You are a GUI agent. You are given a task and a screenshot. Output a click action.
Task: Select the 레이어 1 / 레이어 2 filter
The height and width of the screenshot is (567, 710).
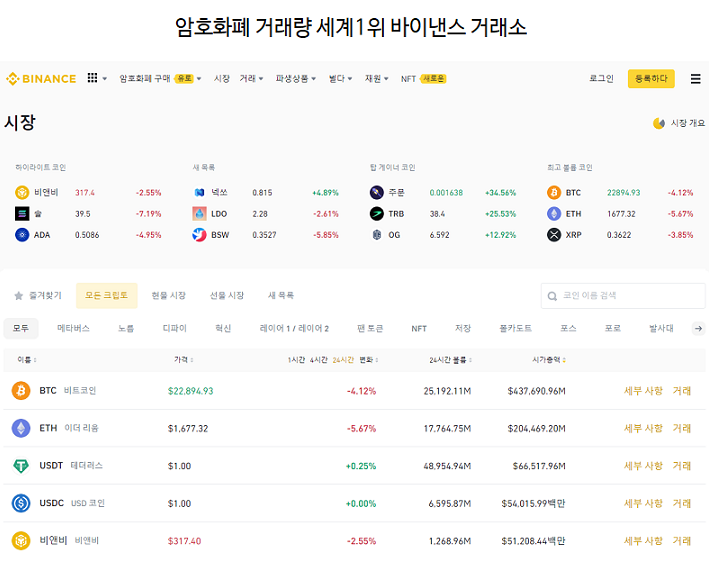click(x=294, y=328)
